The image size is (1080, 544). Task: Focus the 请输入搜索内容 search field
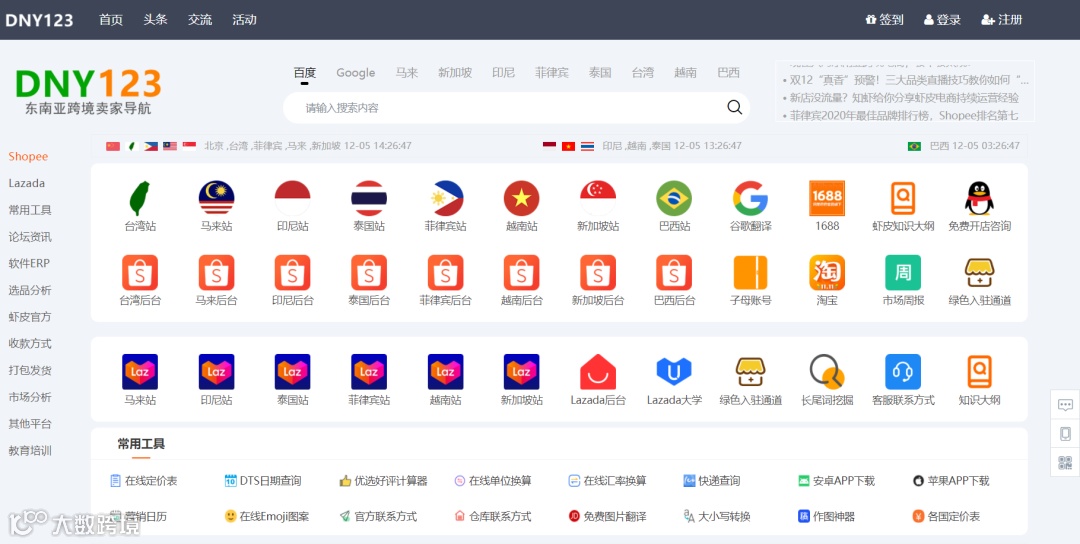[x=517, y=108]
